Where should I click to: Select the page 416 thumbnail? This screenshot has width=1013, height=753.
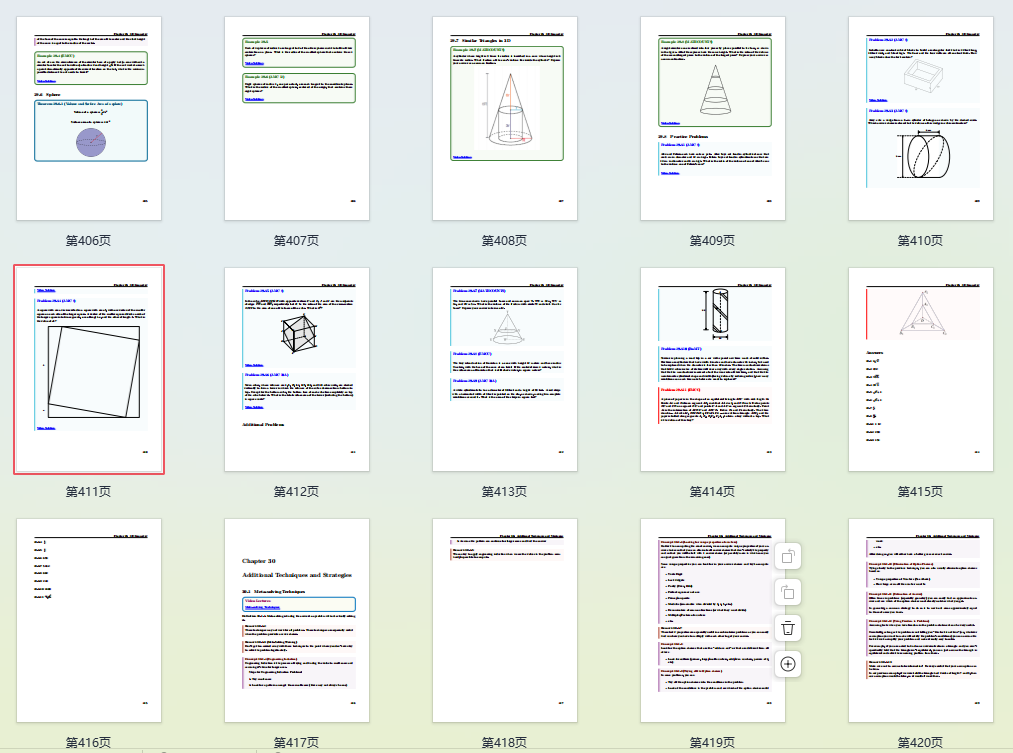coord(89,621)
